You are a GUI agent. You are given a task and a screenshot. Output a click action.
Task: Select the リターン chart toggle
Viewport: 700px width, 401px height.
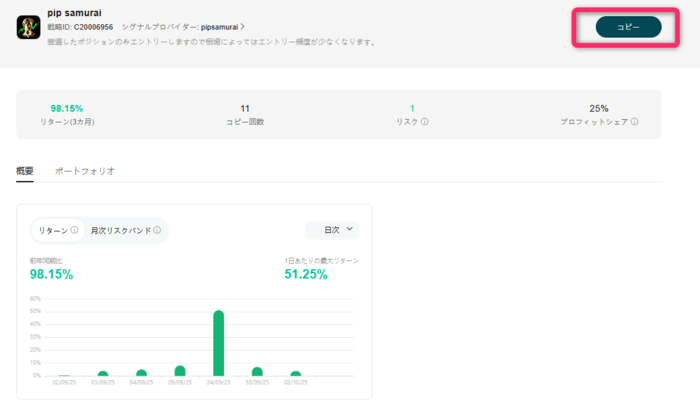53,230
